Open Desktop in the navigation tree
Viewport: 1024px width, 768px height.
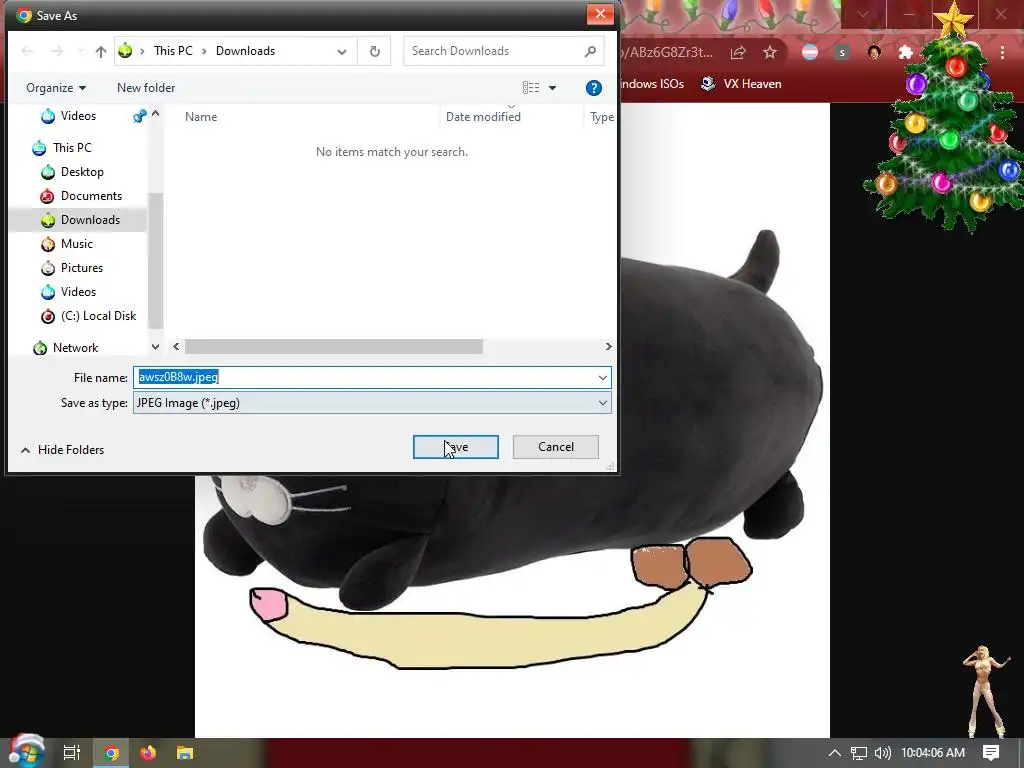tap(82, 172)
